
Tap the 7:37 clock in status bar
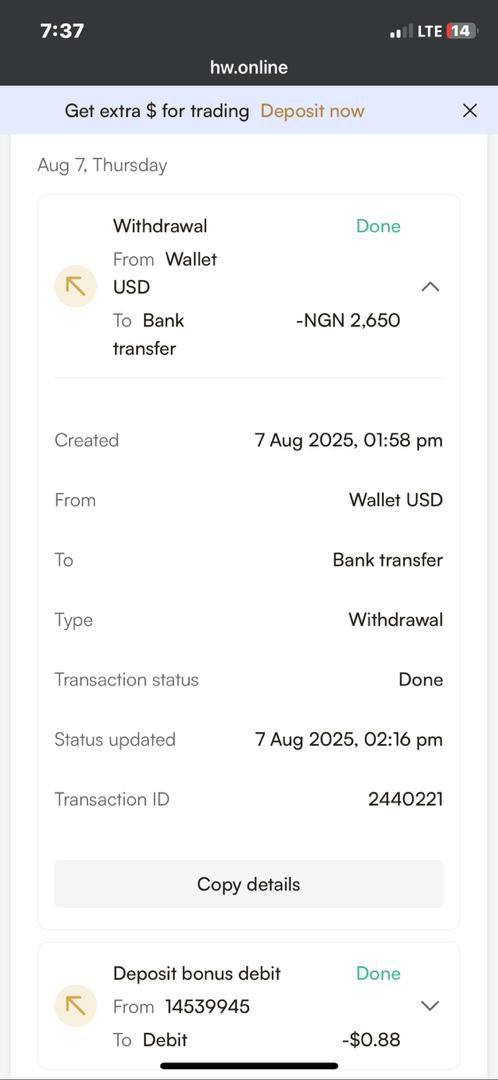pyautogui.click(x=62, y=31)
